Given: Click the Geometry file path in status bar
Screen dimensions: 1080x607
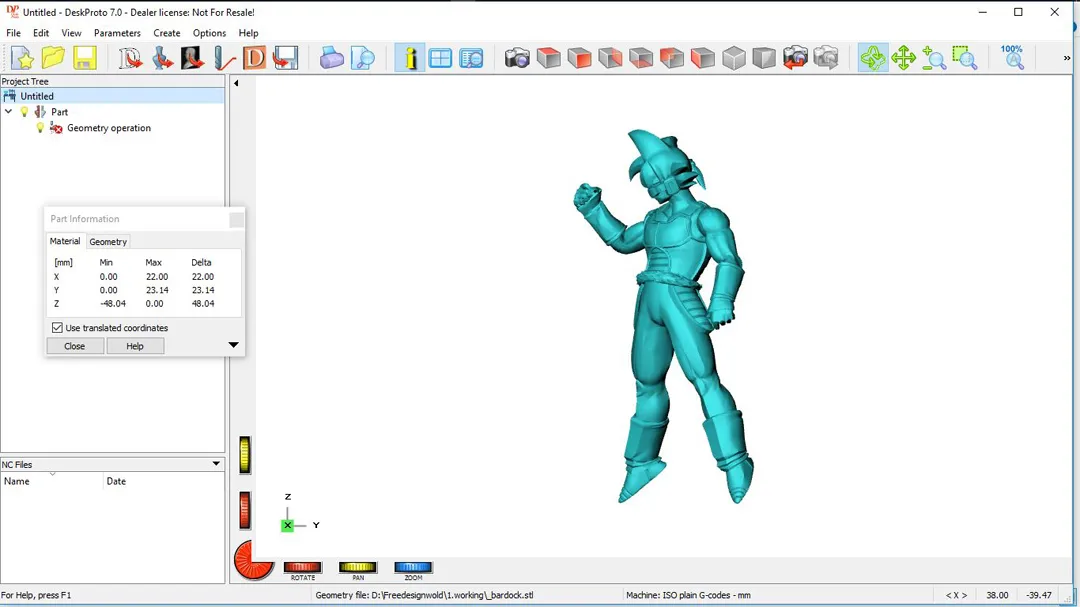Looking at the screenshot, I should 424,595.
